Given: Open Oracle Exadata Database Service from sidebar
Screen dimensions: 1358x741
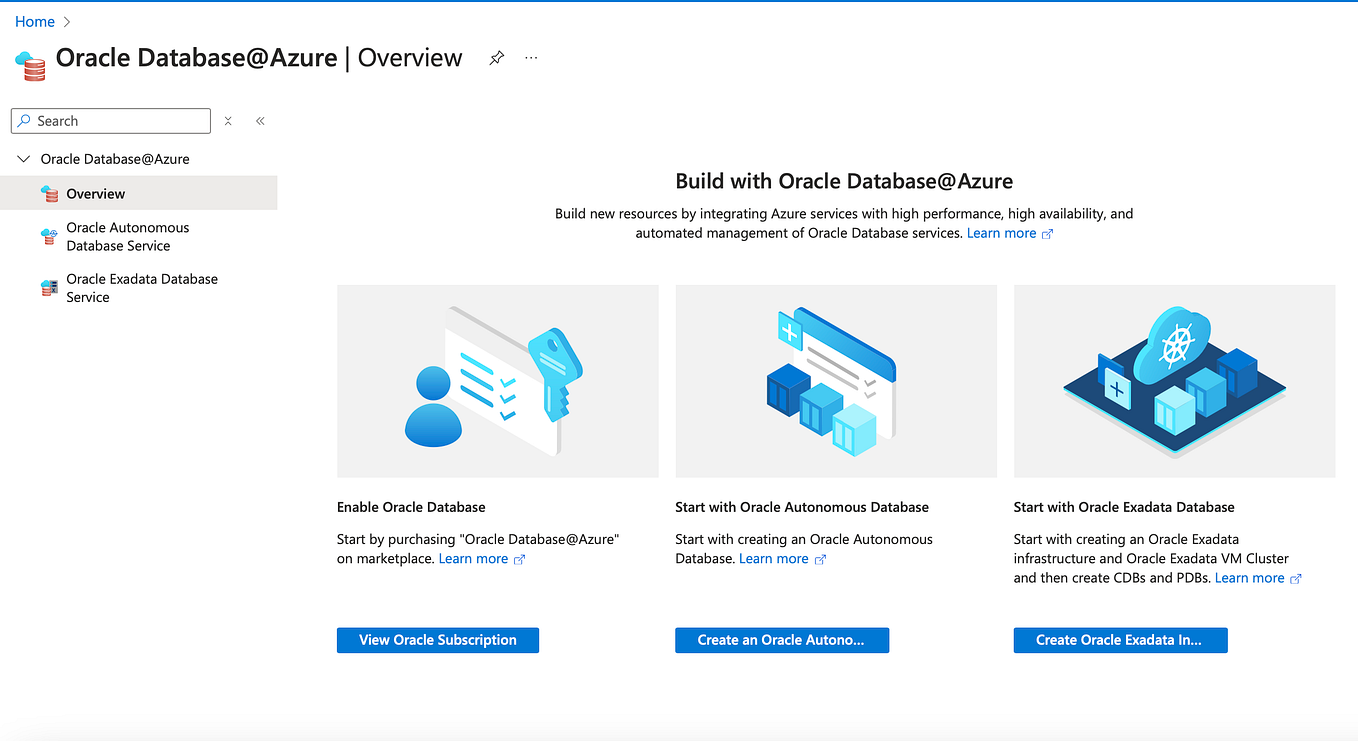Looking at the screenshot, I should coord(141,287).
